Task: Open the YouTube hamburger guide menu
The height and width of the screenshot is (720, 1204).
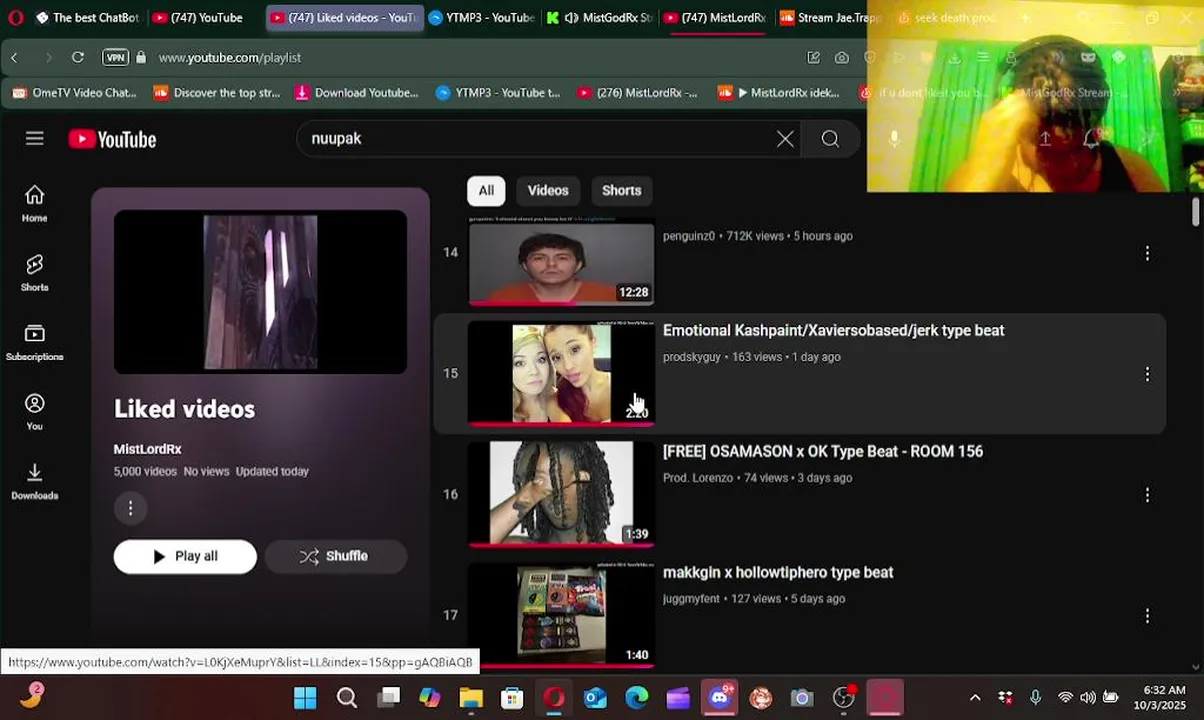Action: 35,139
